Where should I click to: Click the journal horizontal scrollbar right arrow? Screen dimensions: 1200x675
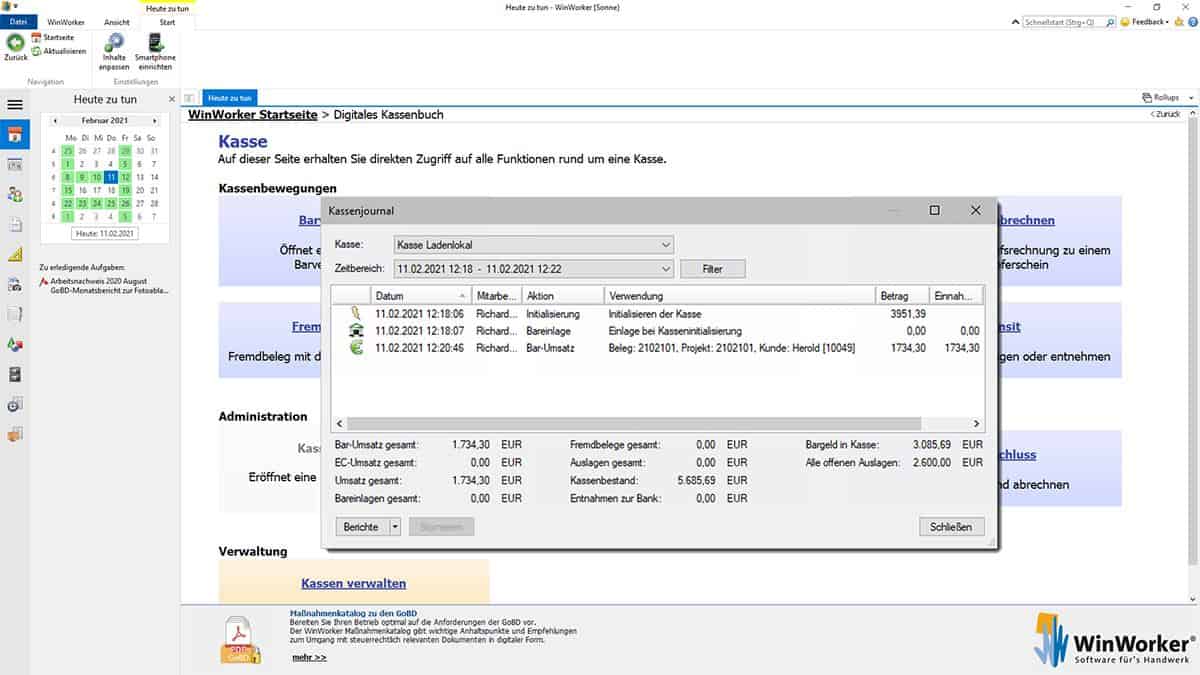coord(977,424)
